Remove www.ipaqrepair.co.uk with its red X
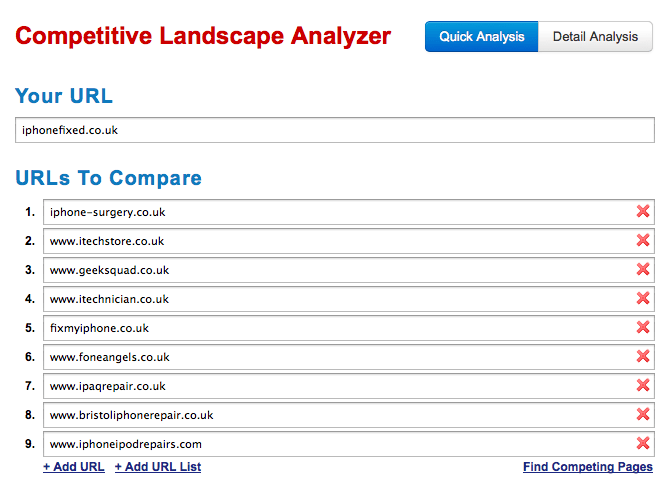 pos(643,385)
